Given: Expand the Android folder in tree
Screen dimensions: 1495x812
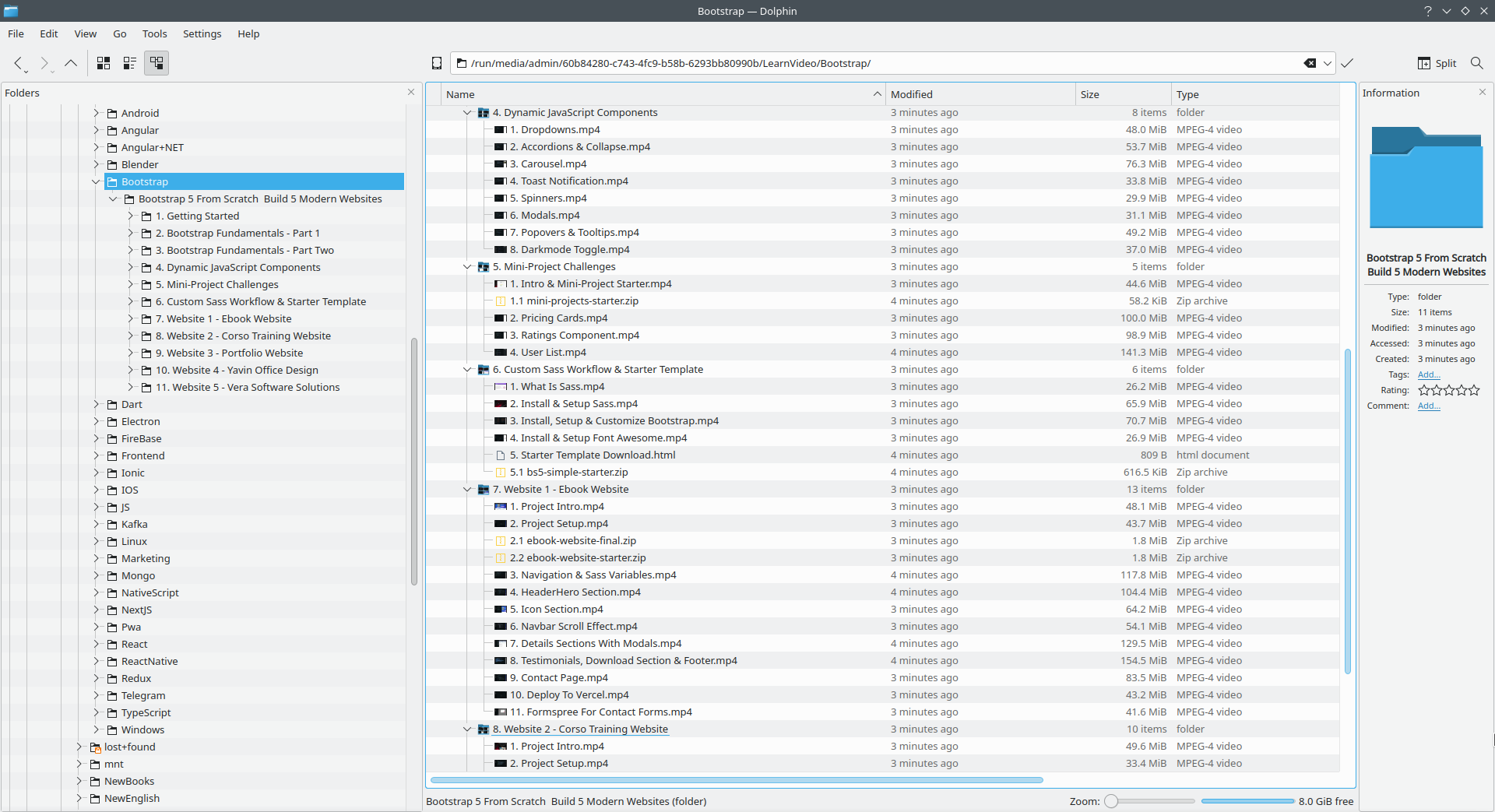Looking at the screenshot, I should (x=97, y=113).
